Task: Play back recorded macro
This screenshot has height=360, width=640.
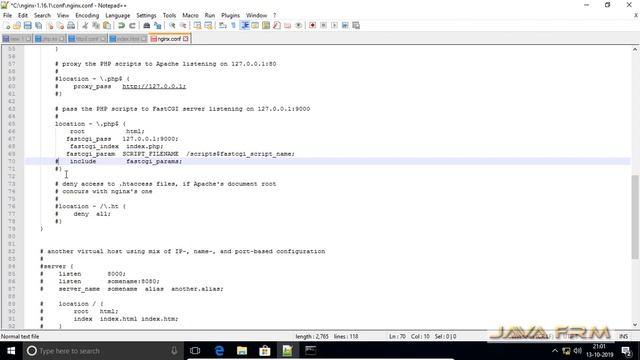Action: 334,25
